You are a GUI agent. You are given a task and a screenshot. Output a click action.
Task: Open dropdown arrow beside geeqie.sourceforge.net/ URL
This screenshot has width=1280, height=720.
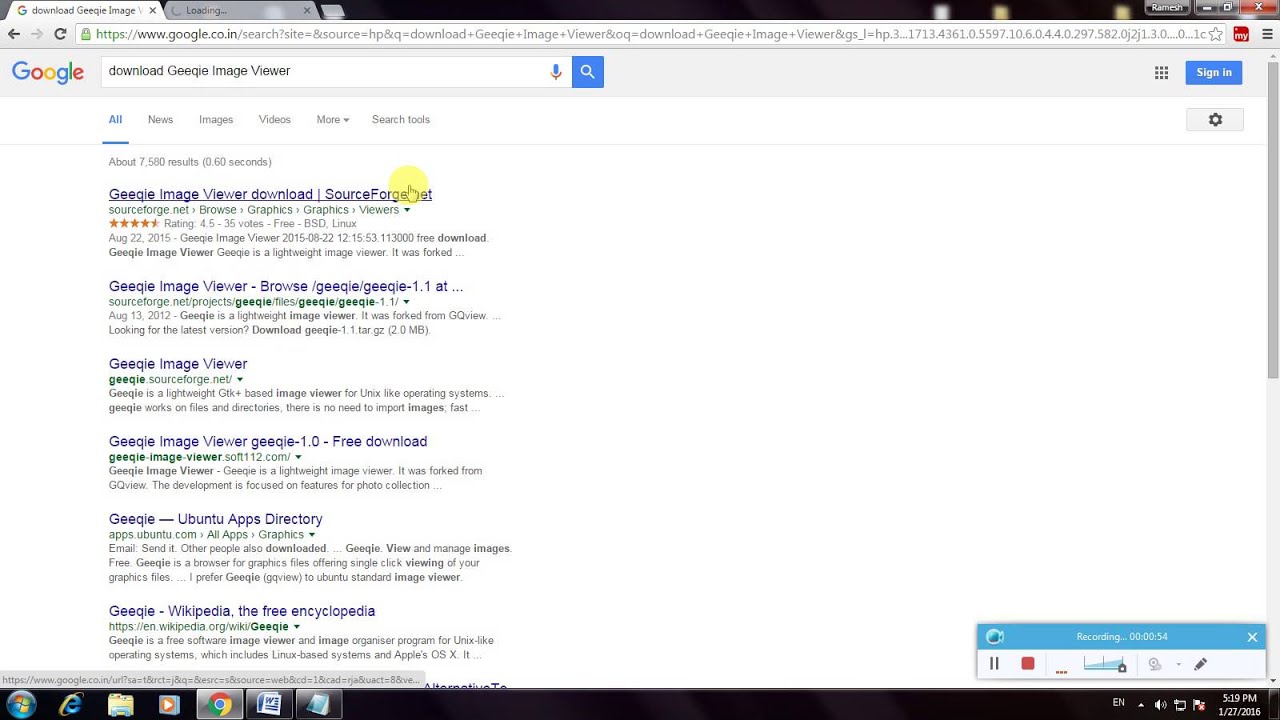[240, 380]
